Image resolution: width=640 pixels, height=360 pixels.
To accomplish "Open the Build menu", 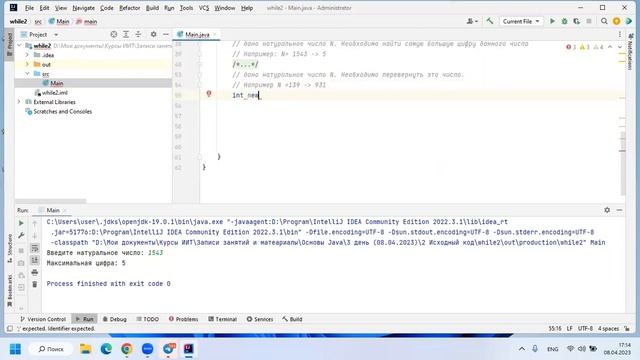I will [x=152, y=8].
